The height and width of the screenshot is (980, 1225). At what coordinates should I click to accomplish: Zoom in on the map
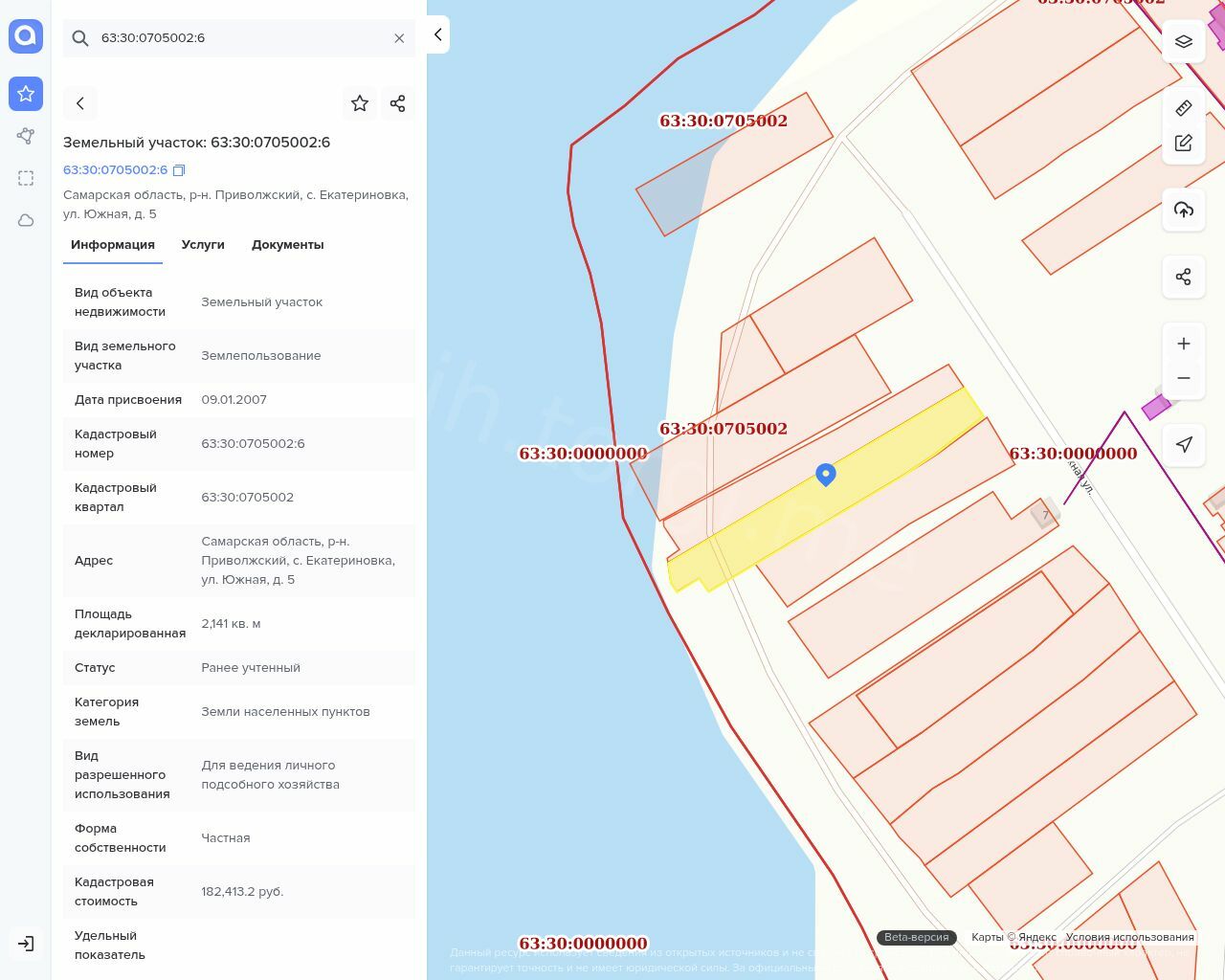[1184, 344]
